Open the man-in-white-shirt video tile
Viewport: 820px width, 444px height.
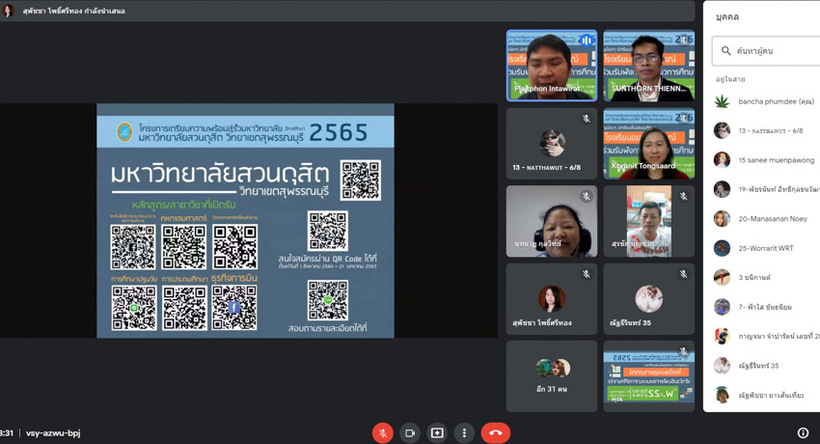(649, 221)
